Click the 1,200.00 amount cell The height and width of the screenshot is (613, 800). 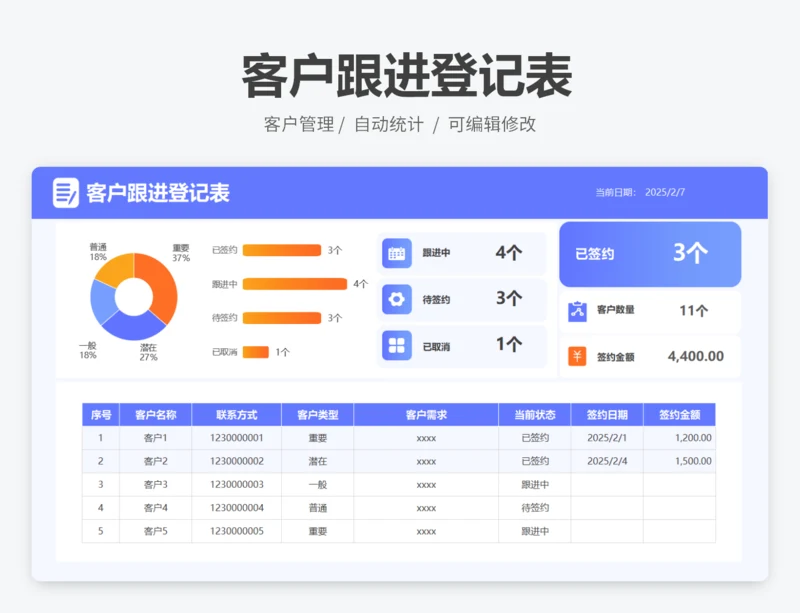(x=680, y=438)
